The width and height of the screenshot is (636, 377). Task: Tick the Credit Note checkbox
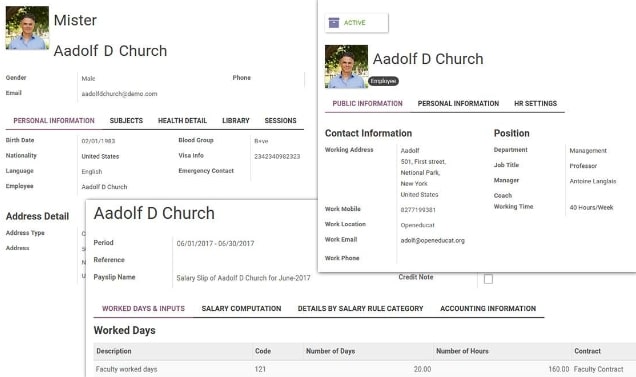pos(488,279)
